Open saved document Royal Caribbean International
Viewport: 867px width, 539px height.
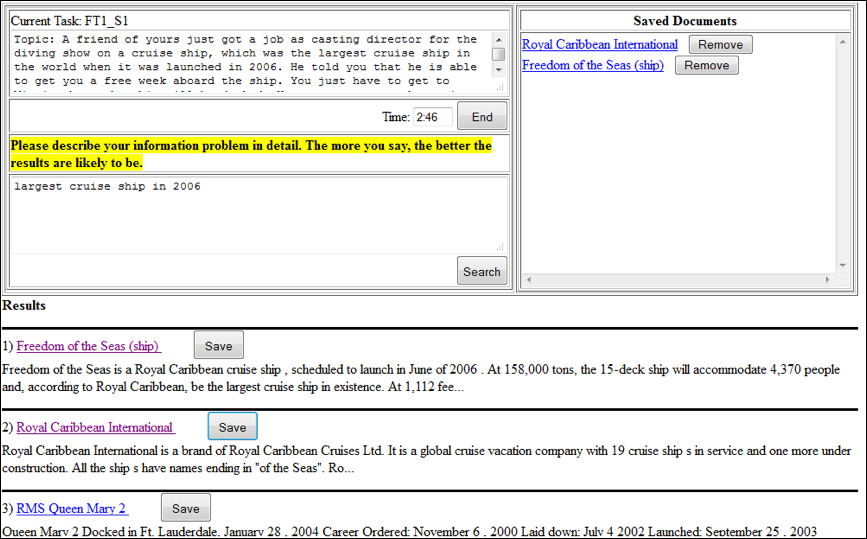coord(599,44)
